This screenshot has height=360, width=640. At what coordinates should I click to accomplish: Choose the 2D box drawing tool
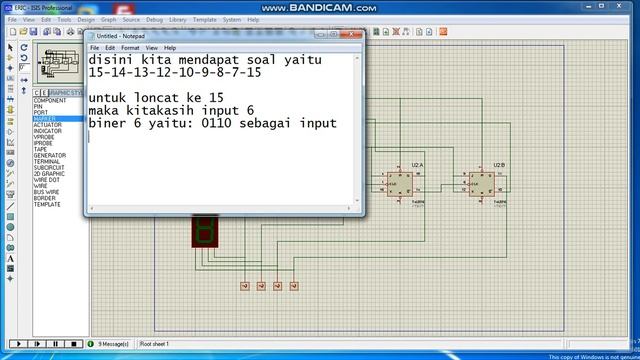coord(10,217)
